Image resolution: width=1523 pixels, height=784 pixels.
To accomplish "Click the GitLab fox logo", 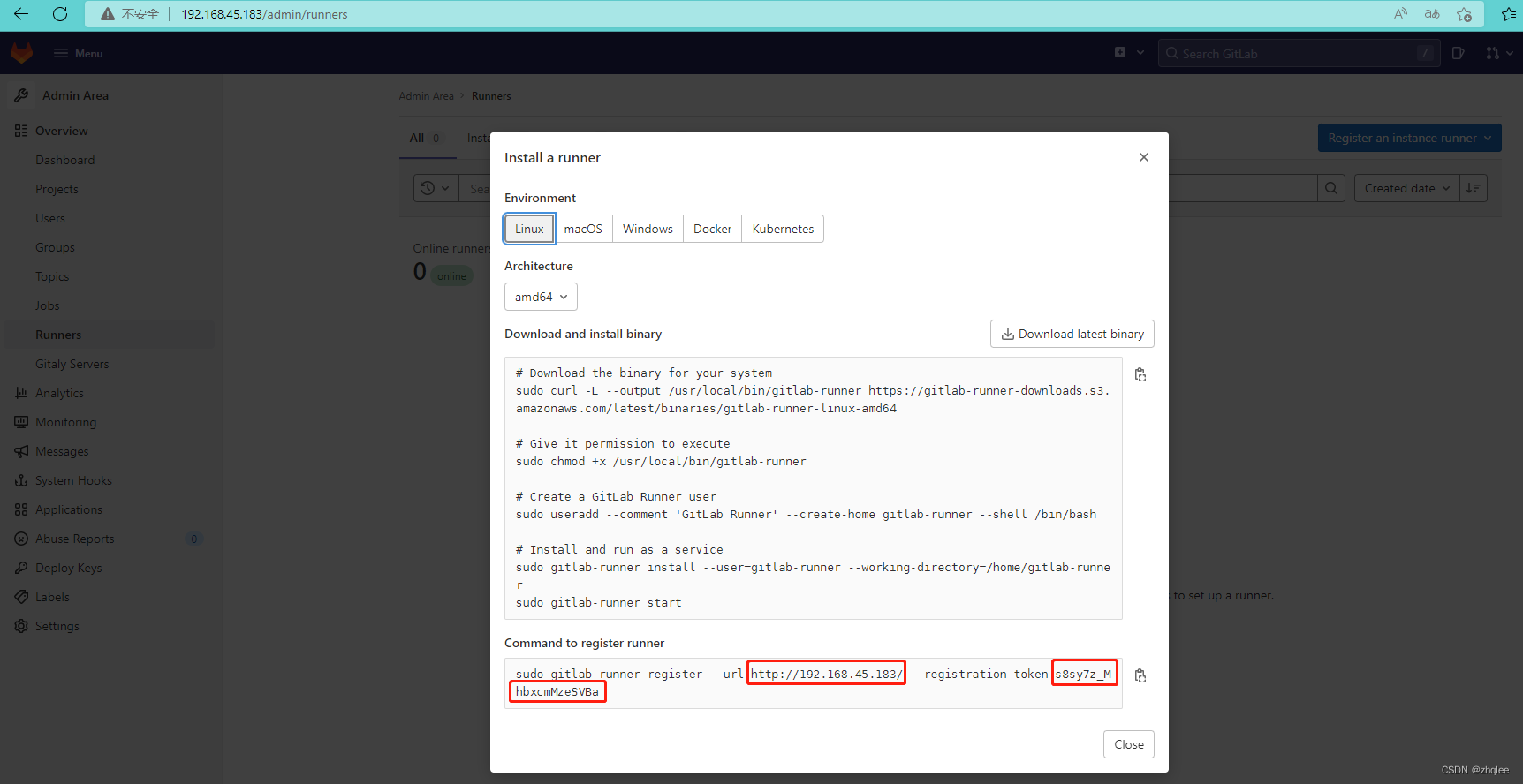I will pos(22,53).
